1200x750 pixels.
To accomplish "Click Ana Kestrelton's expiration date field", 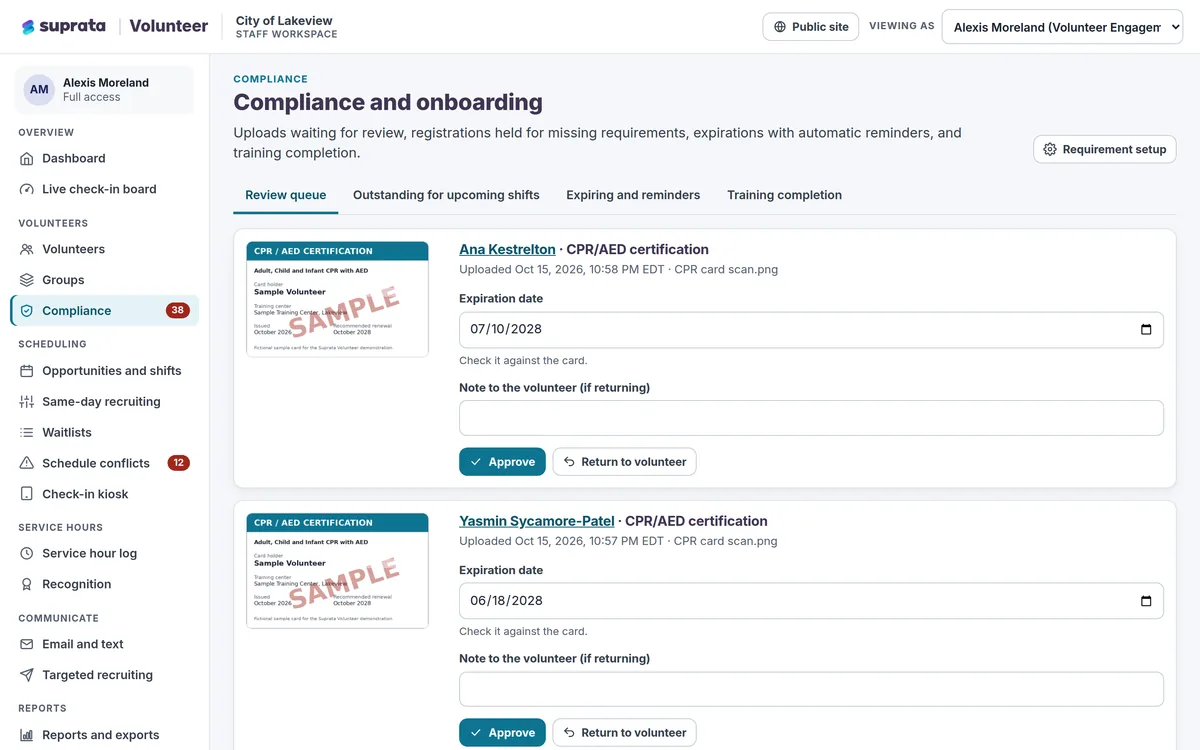I will pos(811,330).
